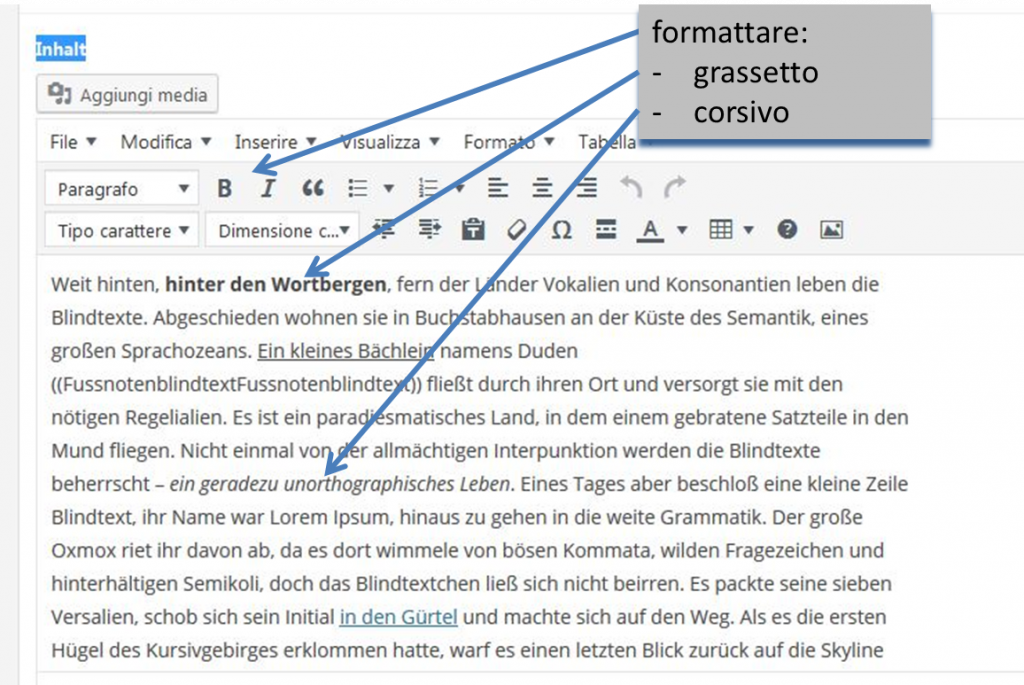Clear formatting with the eraser icon

[516, 230]
